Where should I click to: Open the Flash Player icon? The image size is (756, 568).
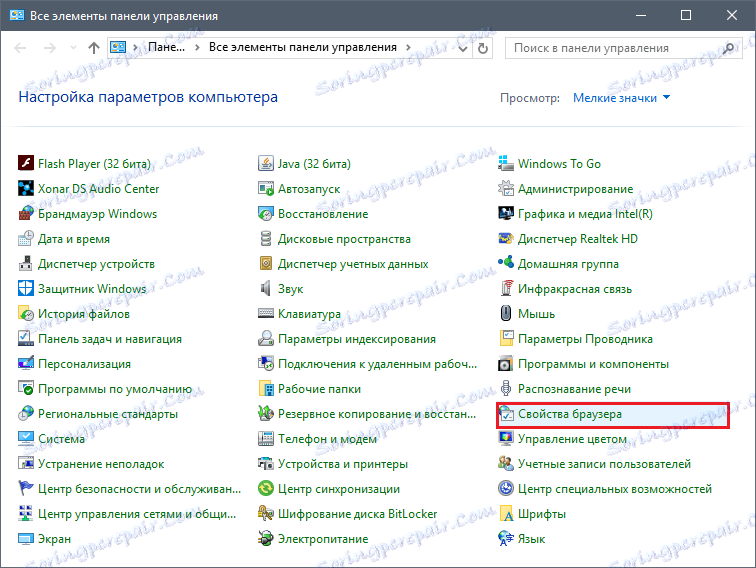click(x=26, y=163)
